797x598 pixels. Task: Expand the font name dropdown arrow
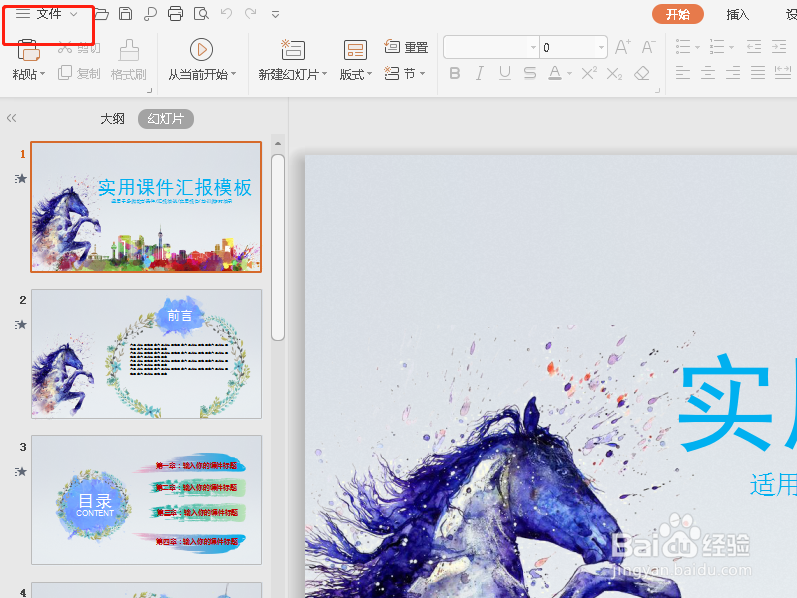coord(533,47)
